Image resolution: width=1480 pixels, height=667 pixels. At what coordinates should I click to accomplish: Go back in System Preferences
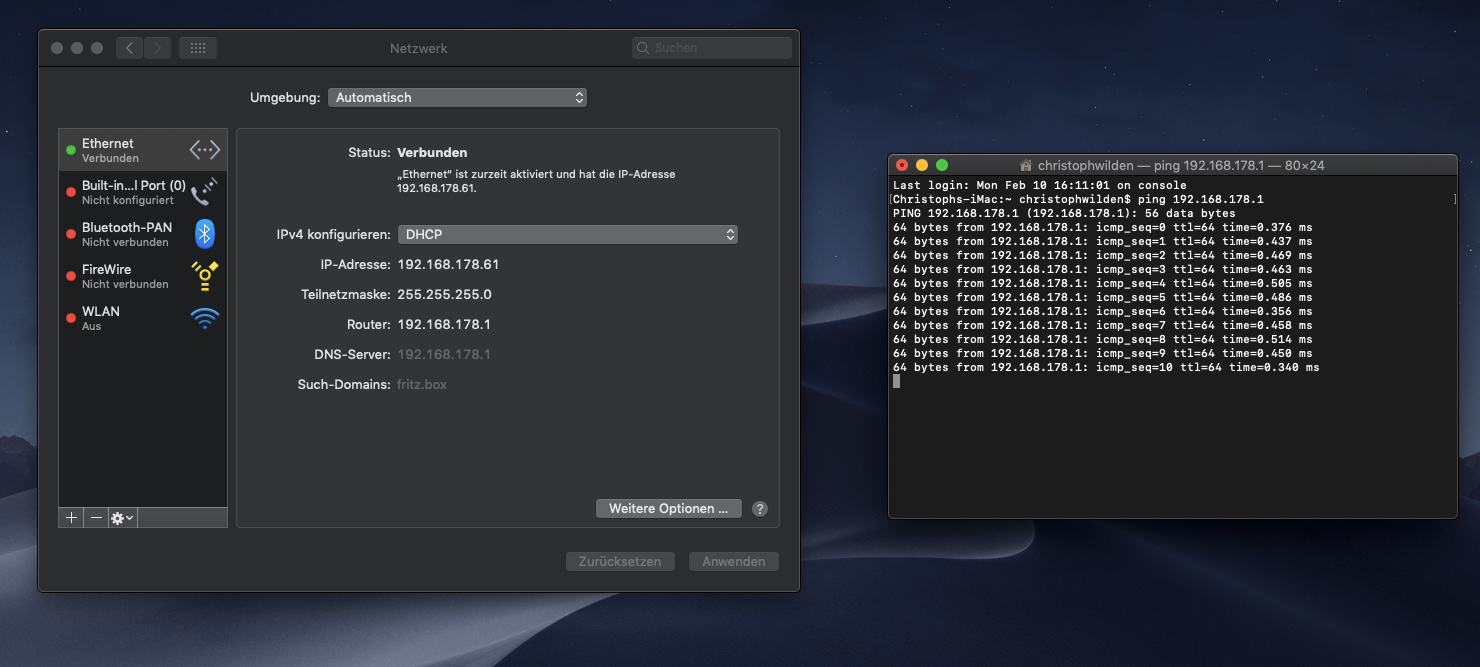129,48
